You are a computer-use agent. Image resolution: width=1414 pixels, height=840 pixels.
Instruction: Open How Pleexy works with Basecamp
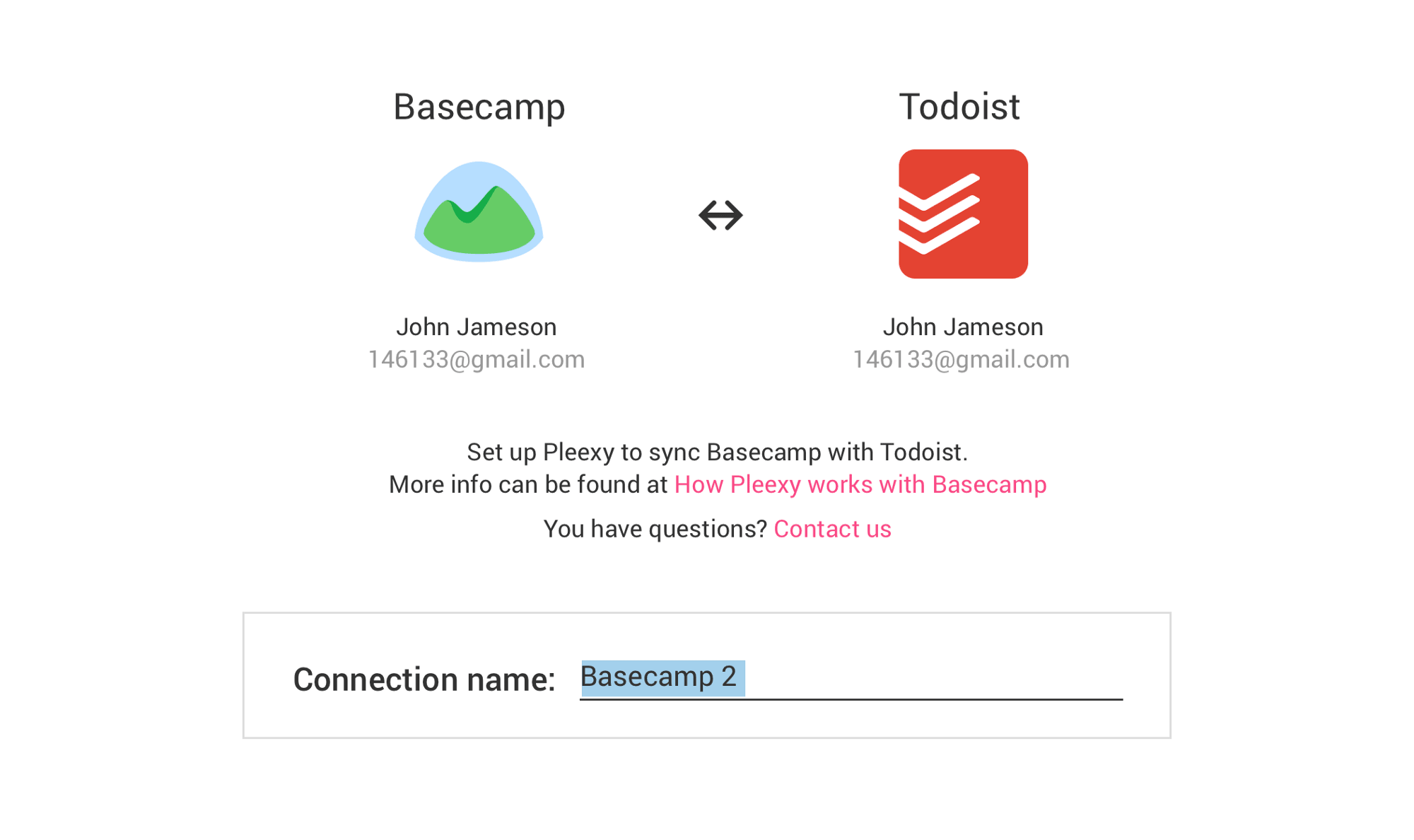click(860, 485)
